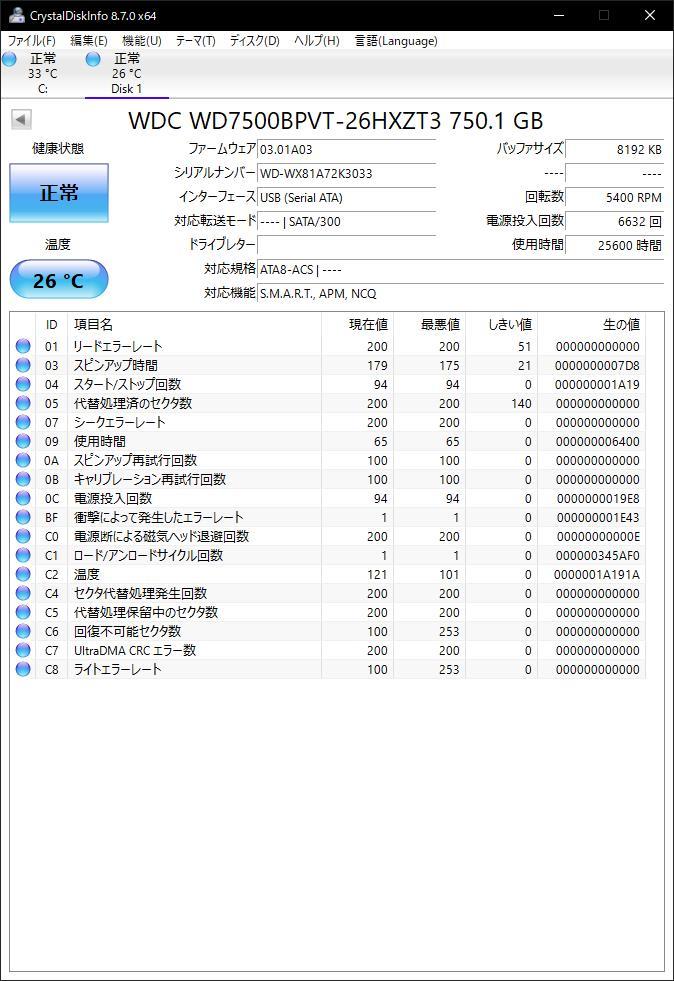The width and height of the screenshot is (674, 981).
Task: Select the Disk 1 drive tab
Action: click(126, 74)
